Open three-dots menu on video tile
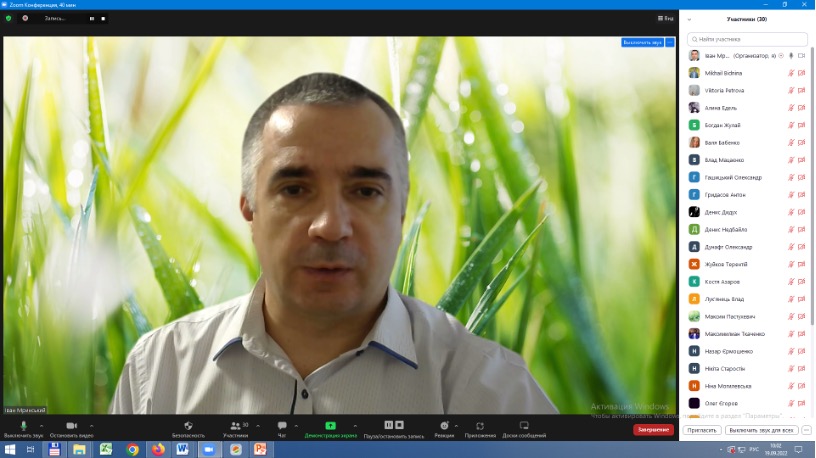Screen dimensions: 816x458 [x=670, y=42]
